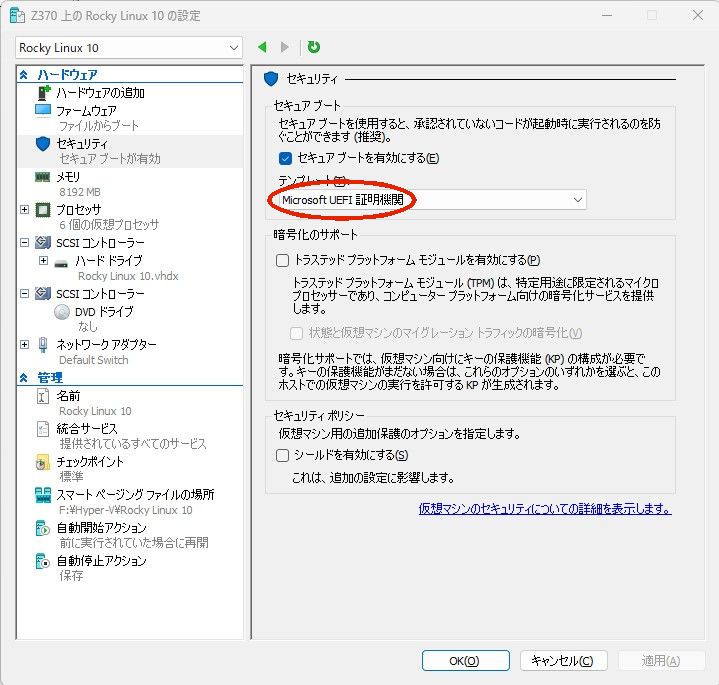Select the メモリ memory chip icon
Viewport: 719px width, 685px height.
click(x=43, y=177)
